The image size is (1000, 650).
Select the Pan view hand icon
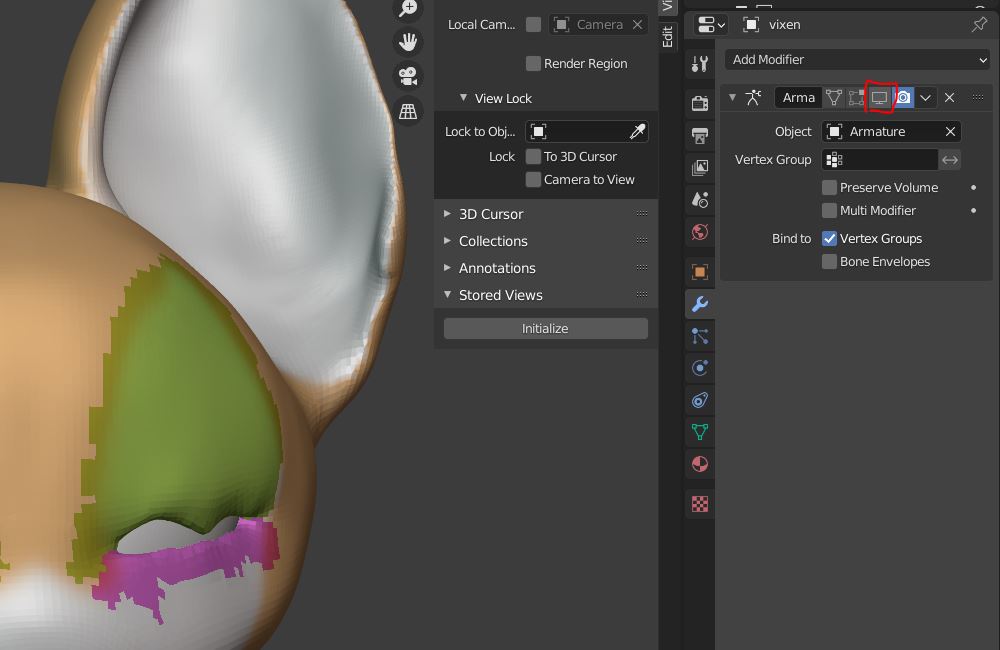pyautogui.click(x=407, y=42)
